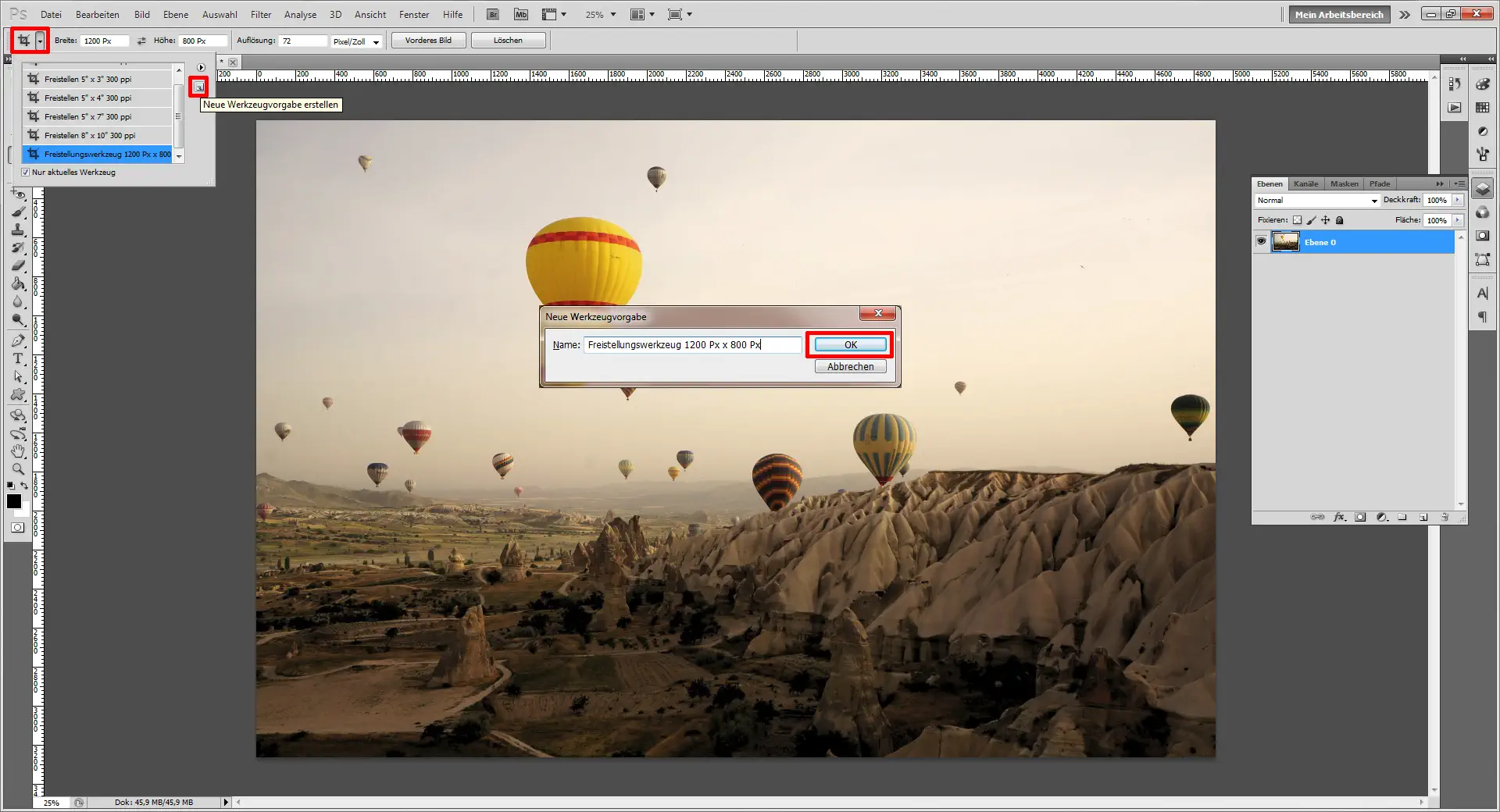This screenshot has width=1500, height=812.
Task: Open the Character panel via its A icon
Action: click(x=1484, y=293)
